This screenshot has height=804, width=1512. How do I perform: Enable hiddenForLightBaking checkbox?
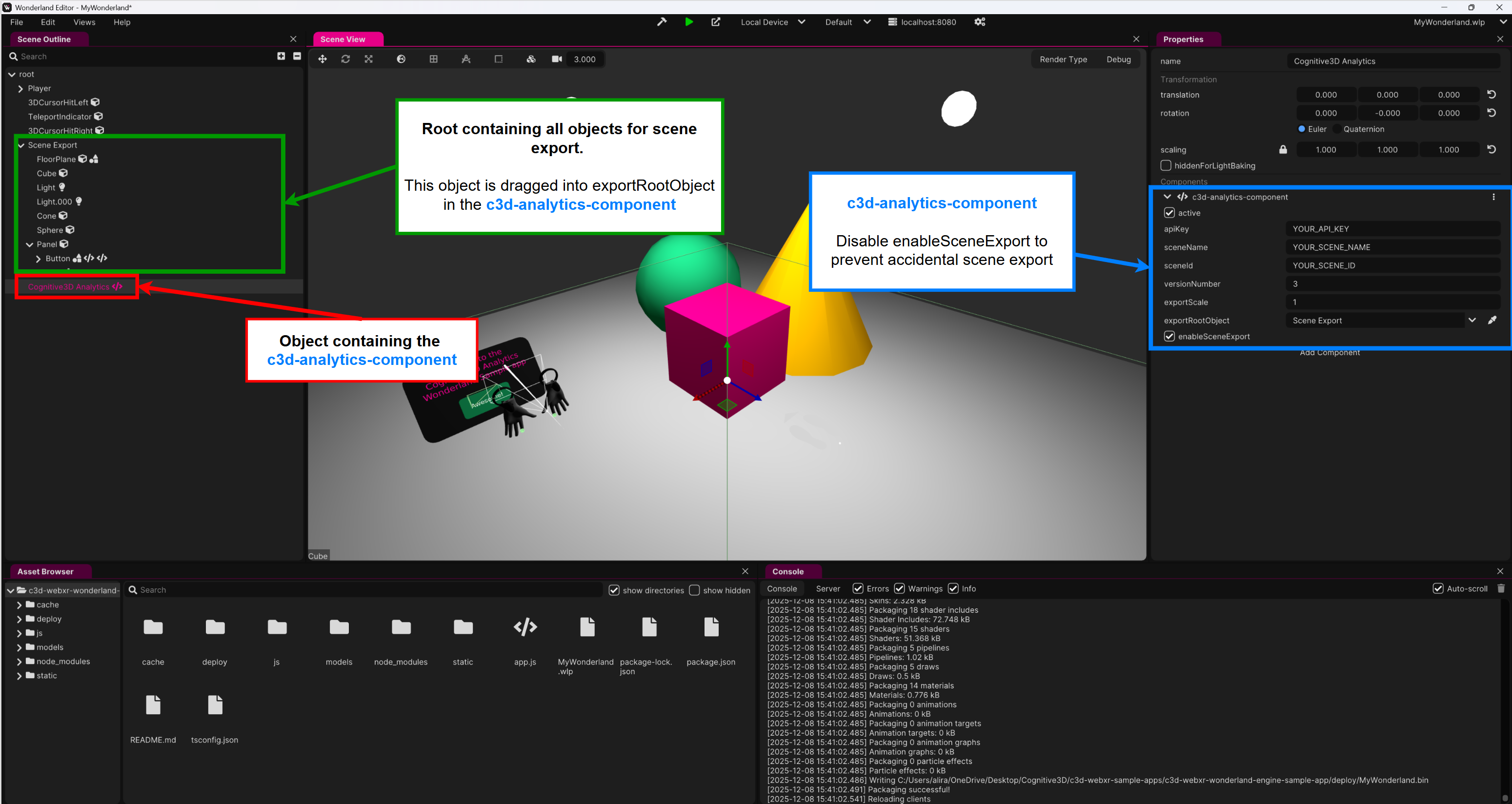pyautogui.click(x=1166, y=165)
